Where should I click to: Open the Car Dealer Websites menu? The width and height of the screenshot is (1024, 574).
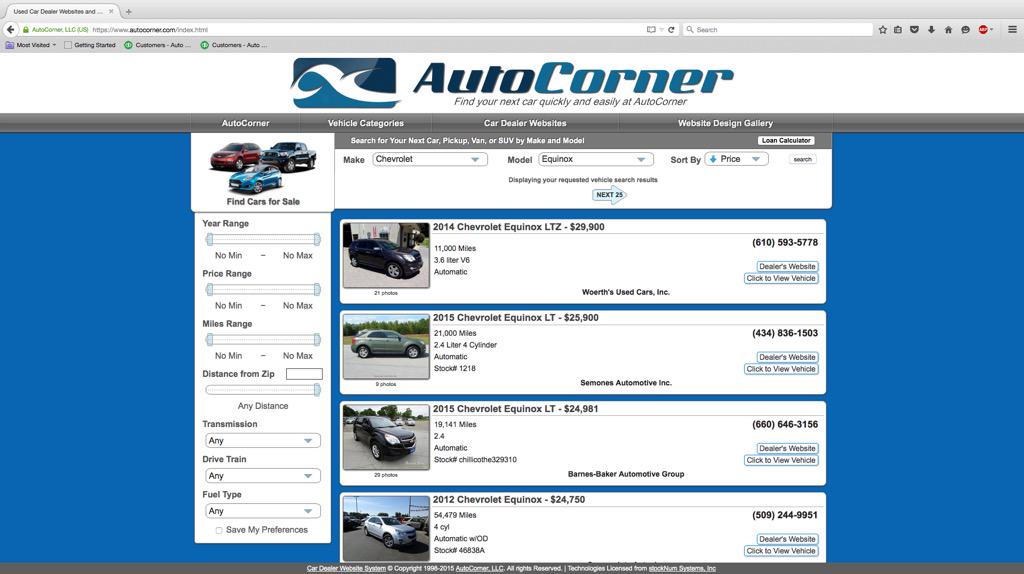pos(525,123)
